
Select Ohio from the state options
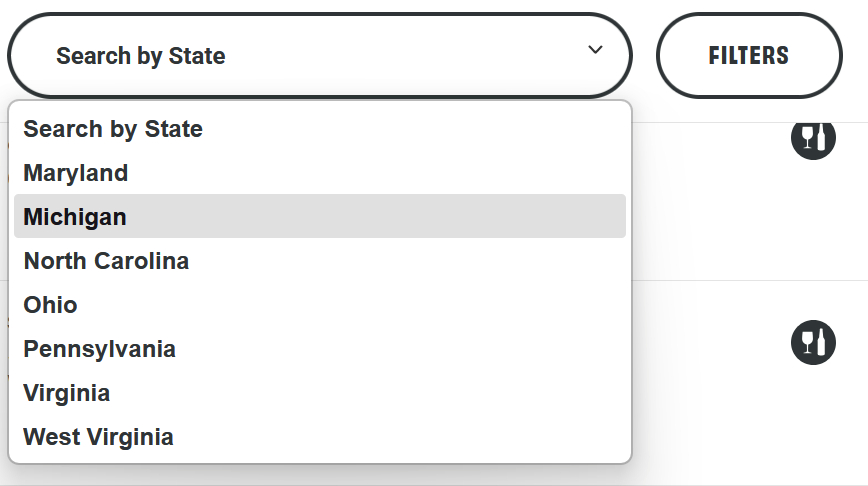[50, 305]
